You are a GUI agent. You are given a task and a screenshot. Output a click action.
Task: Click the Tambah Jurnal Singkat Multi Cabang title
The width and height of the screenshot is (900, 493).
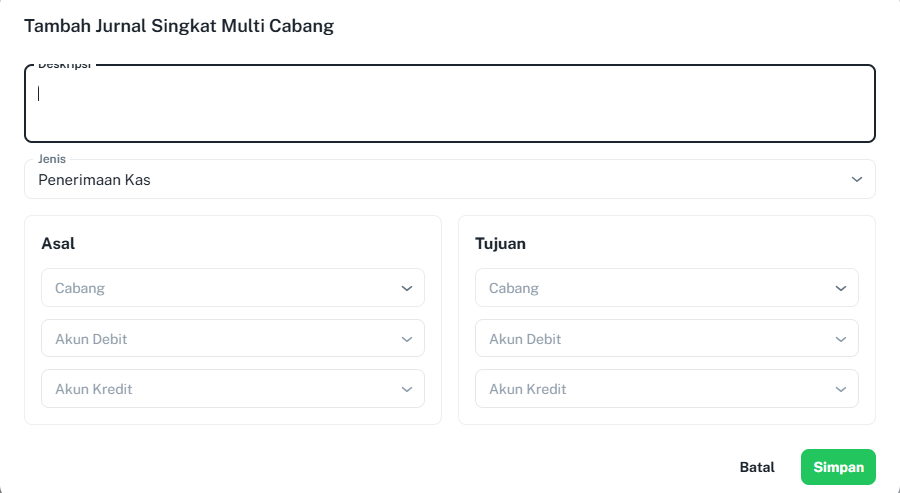tap(179, 26)
